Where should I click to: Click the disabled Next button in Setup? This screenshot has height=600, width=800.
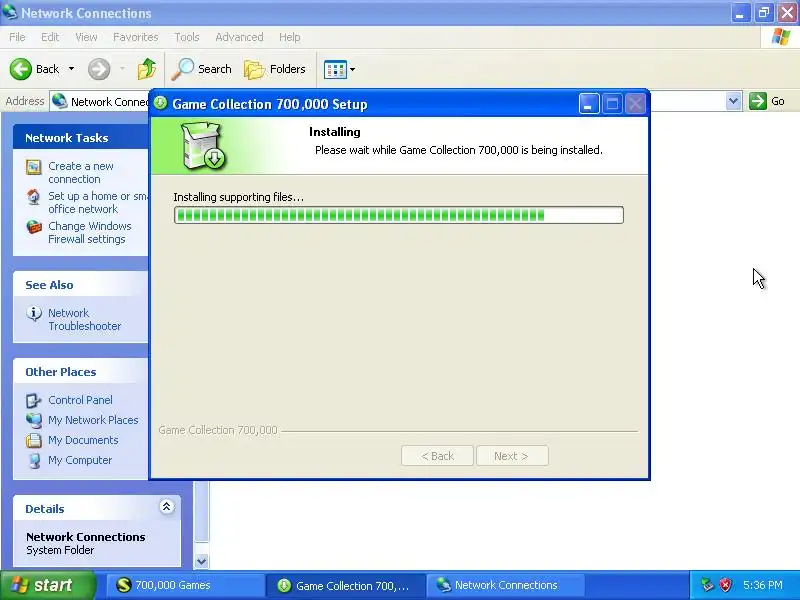512,456
